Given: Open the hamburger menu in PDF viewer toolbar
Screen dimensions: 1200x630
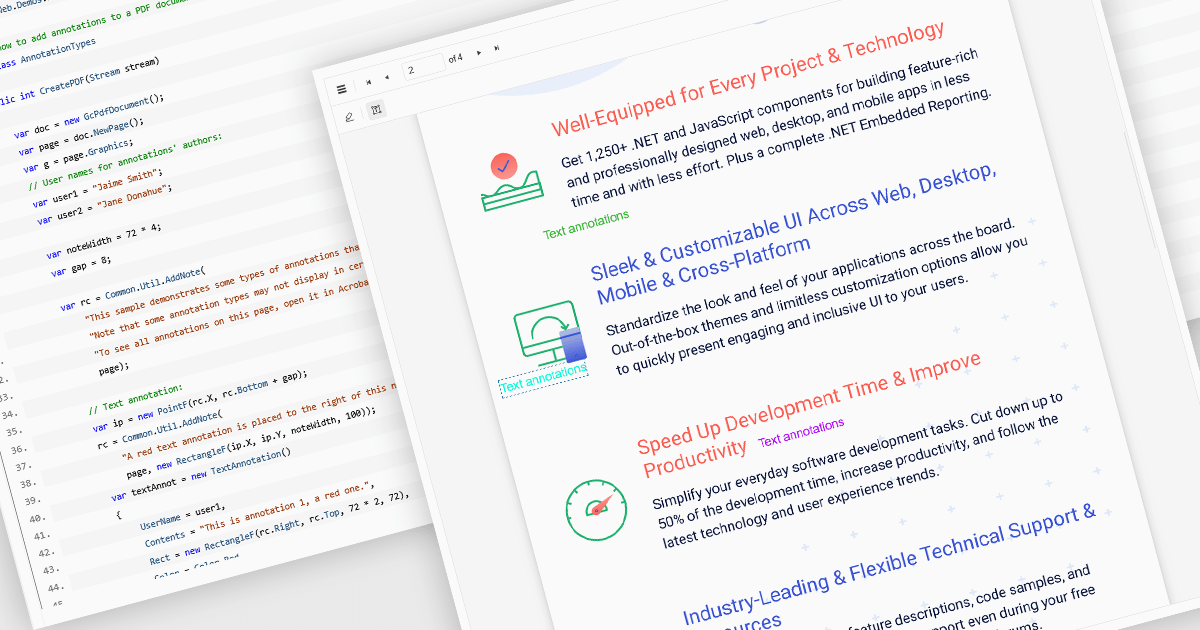Looking at the screenshot, I should click(342, 88).
